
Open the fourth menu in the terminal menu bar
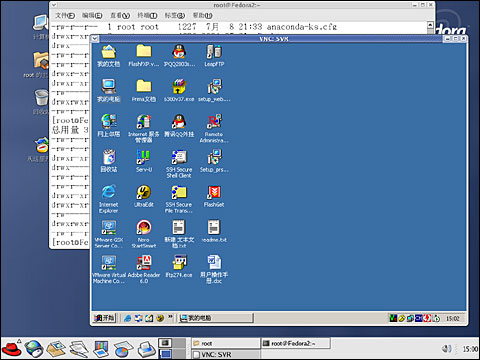point(147,15)
